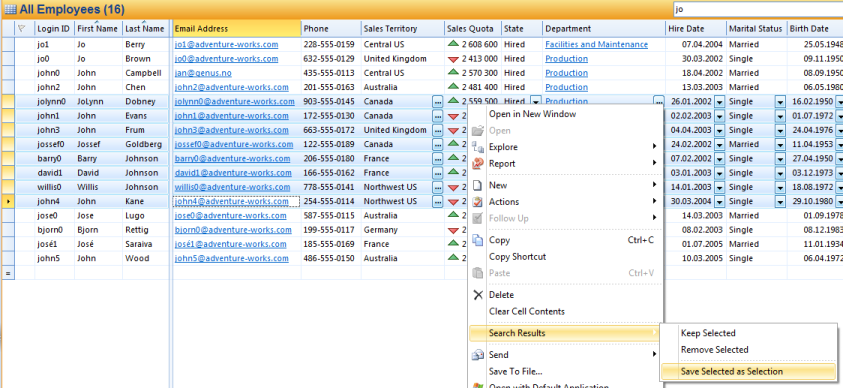Viewport: 843px width, 388px height.
Task: Select Last Name cell Goldberg
Action: click(146, 144)
